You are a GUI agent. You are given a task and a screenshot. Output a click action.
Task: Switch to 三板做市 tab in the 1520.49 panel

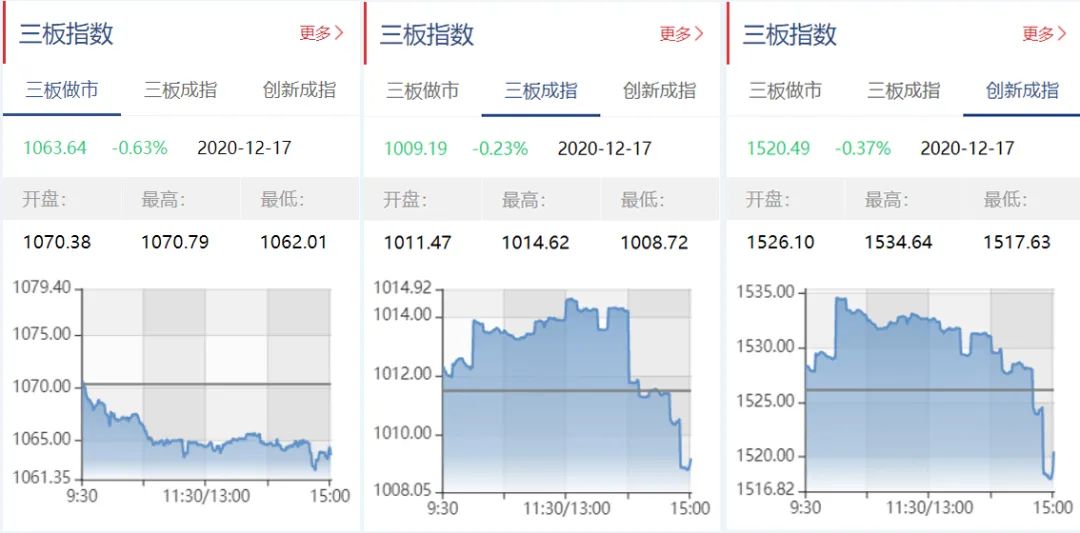(x=785, y=91)
